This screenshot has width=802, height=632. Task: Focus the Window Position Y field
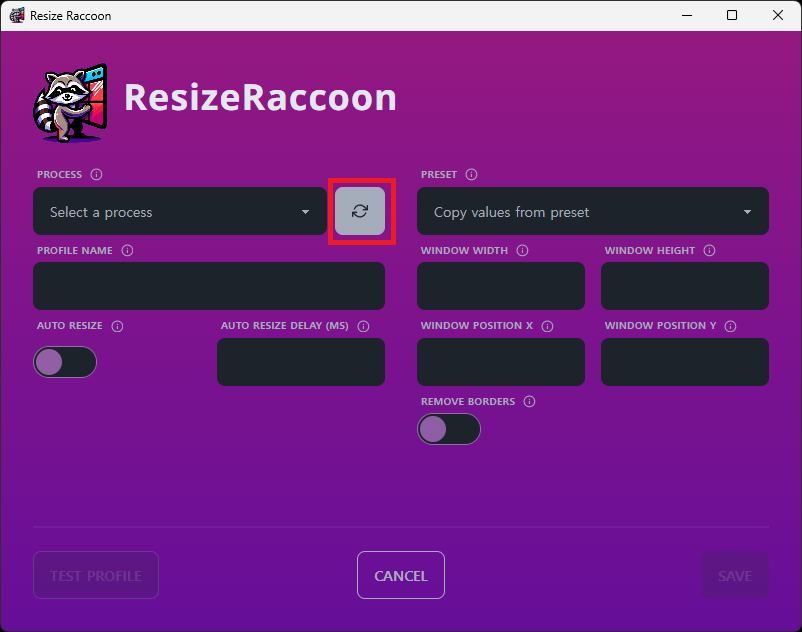[x=685, y=362]
